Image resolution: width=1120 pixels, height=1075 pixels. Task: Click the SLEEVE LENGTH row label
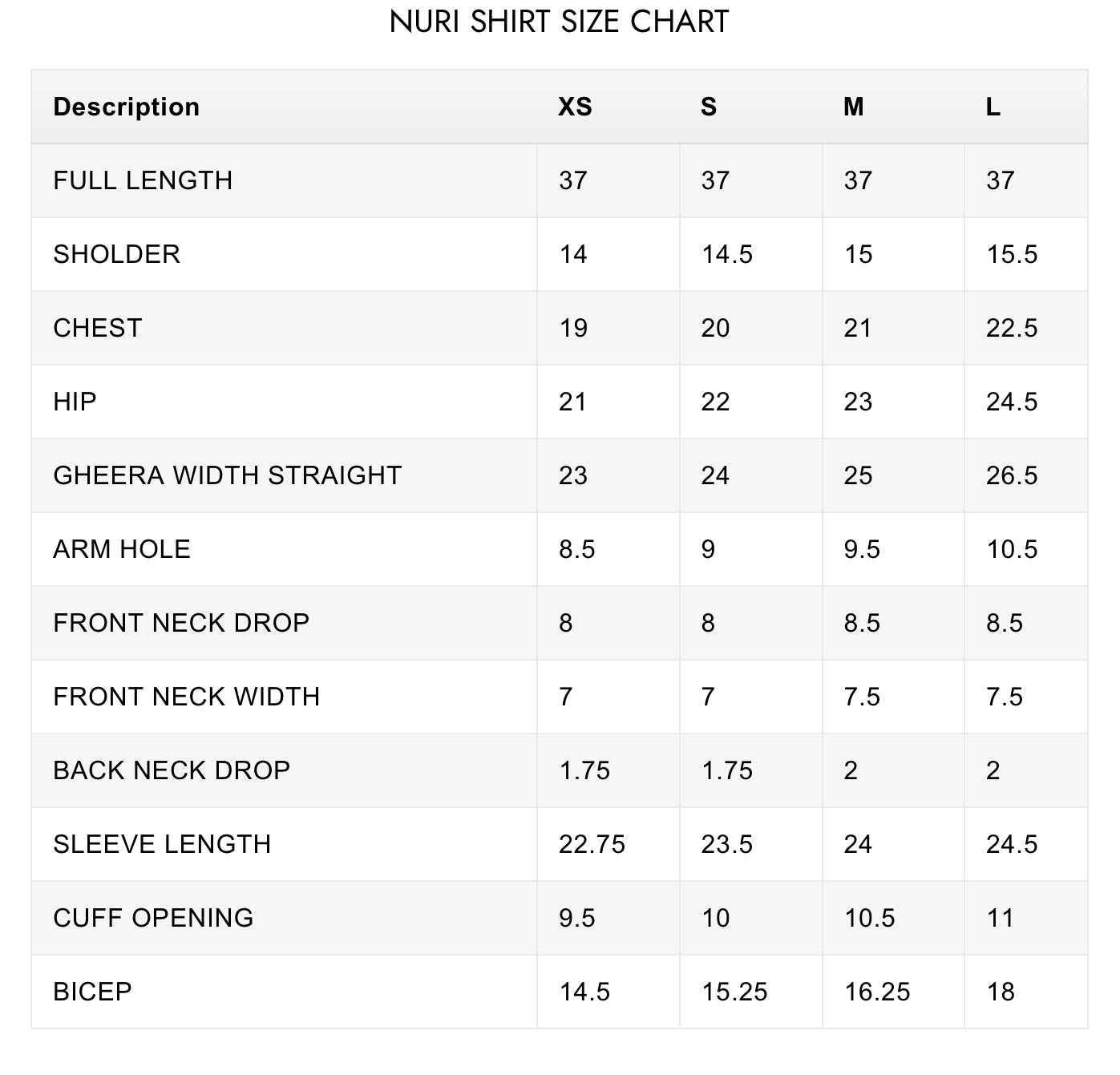pos(162,844)
